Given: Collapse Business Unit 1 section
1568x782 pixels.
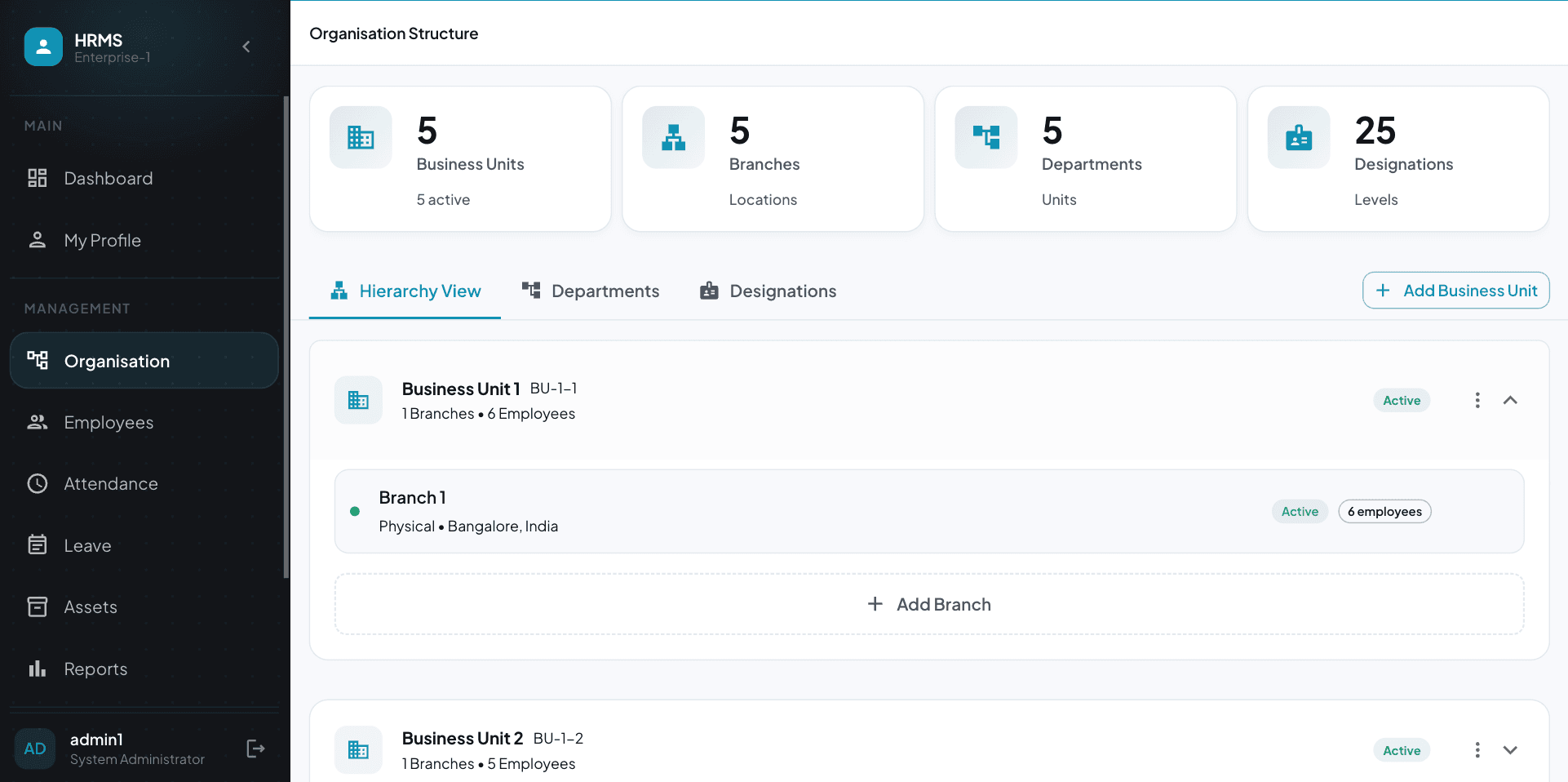Looking at the screenshot, I should [1510, 400].
